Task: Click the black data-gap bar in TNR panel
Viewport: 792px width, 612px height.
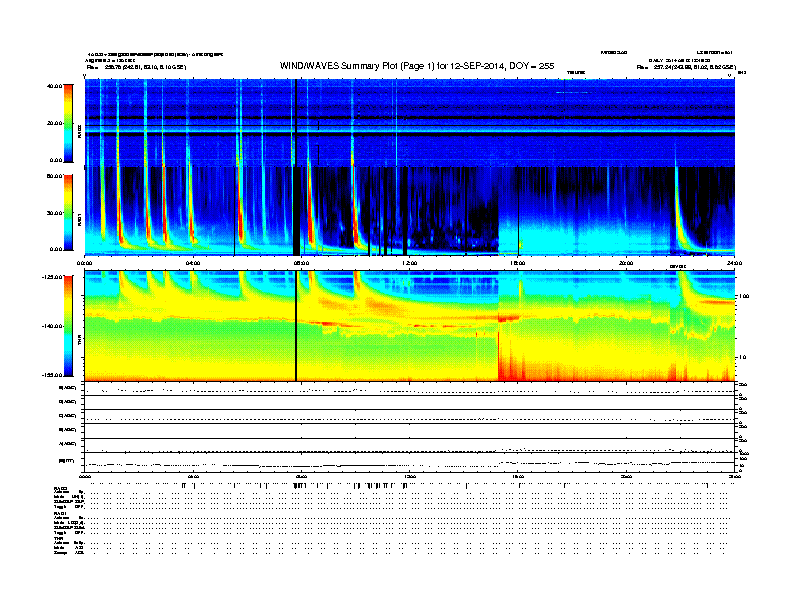Action: pyautogui.click(x=295, y=326)
